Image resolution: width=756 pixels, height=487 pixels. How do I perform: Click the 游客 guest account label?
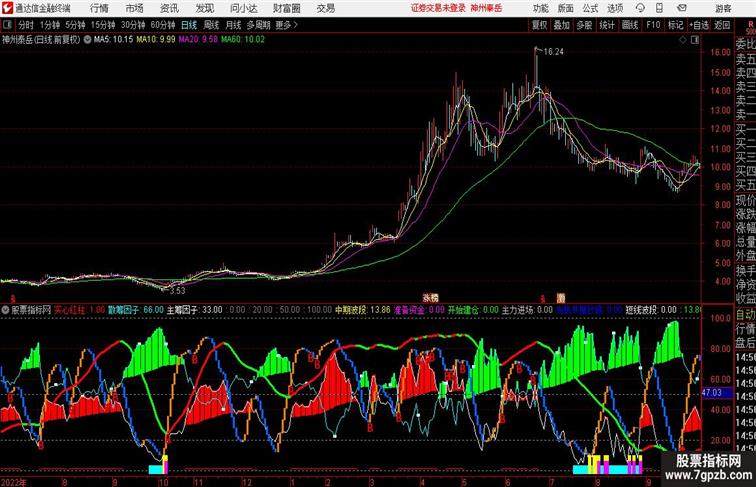[723, 8]
